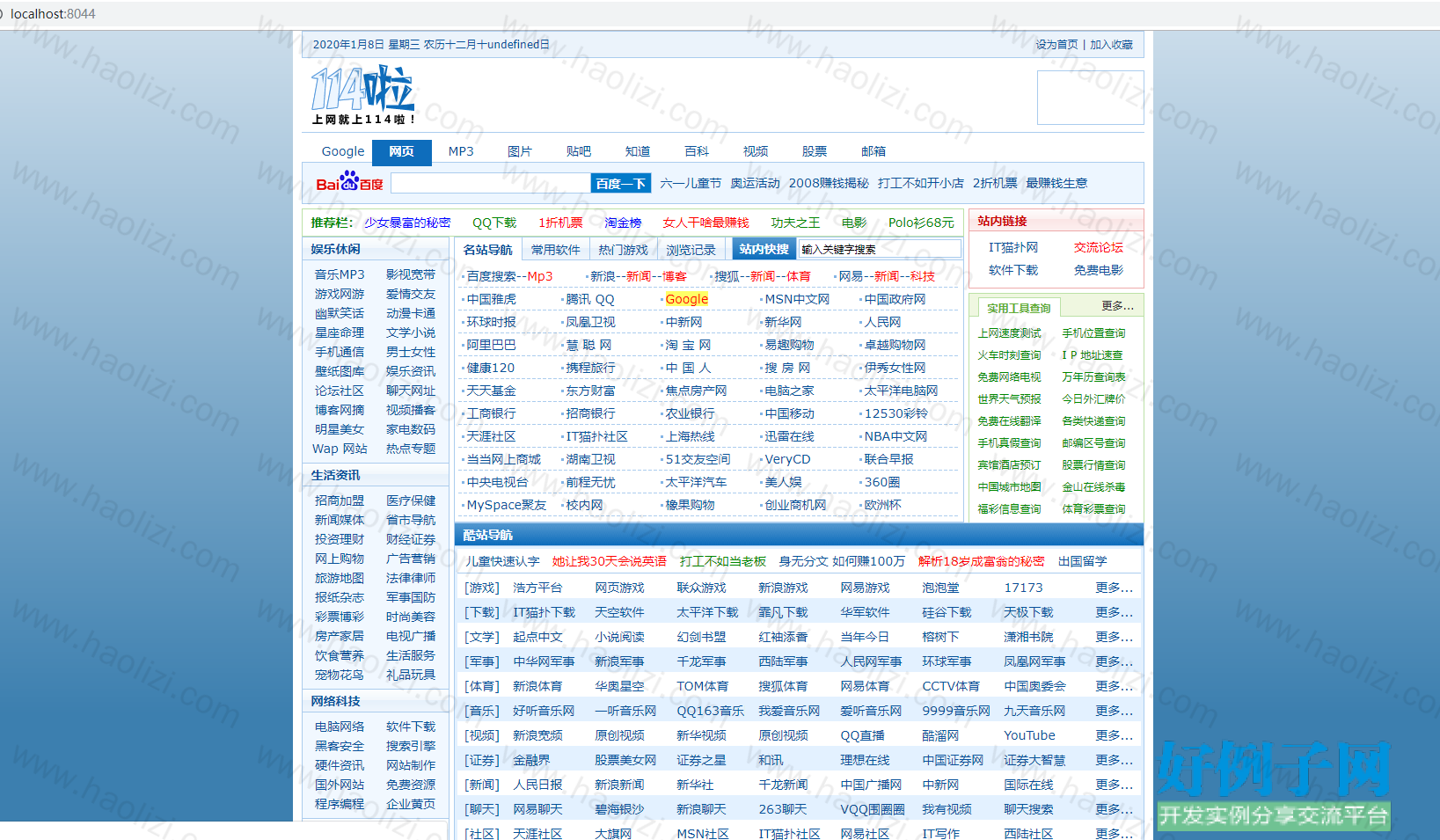Open the 少女暴富的秘密 recommended link

click(x=407, y=223)
